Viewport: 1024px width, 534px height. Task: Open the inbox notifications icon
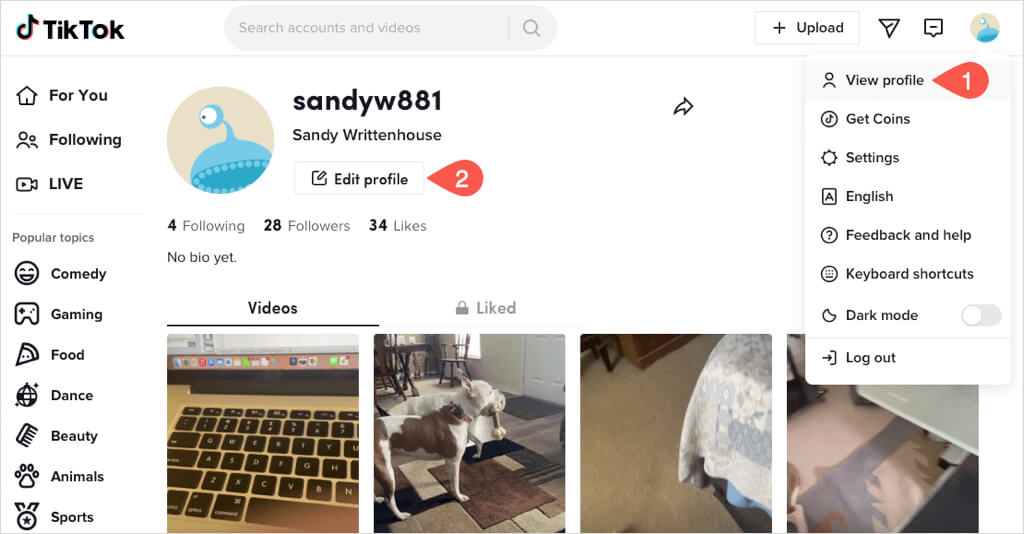[933, 27]
